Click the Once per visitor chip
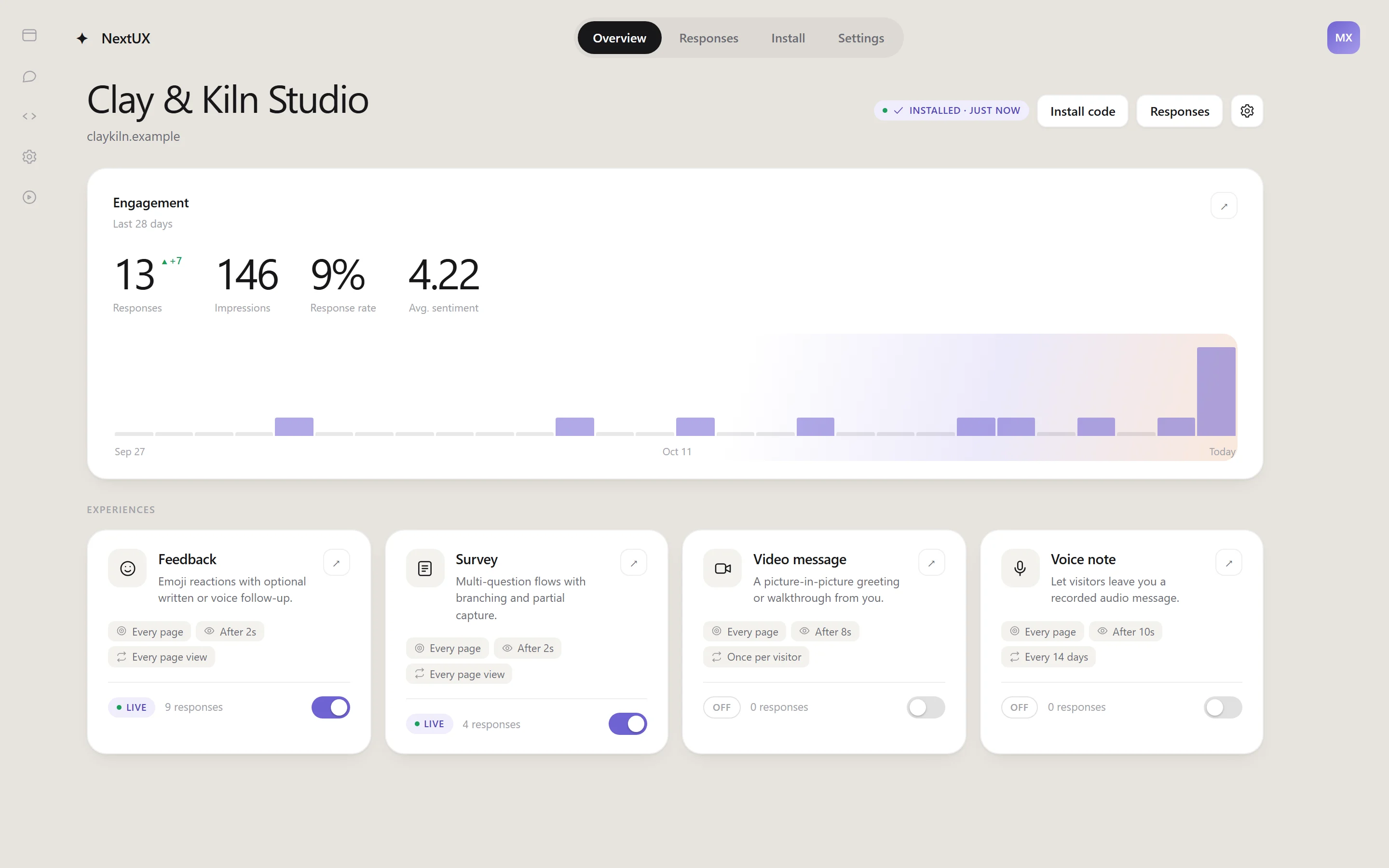 point(756,657)
